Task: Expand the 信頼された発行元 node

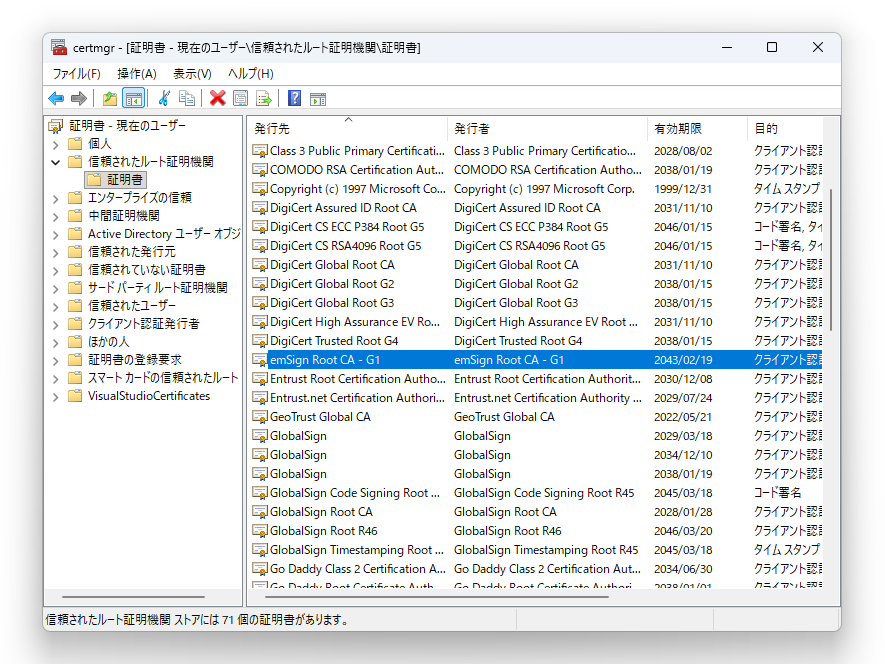Action: tap(55, 252)
